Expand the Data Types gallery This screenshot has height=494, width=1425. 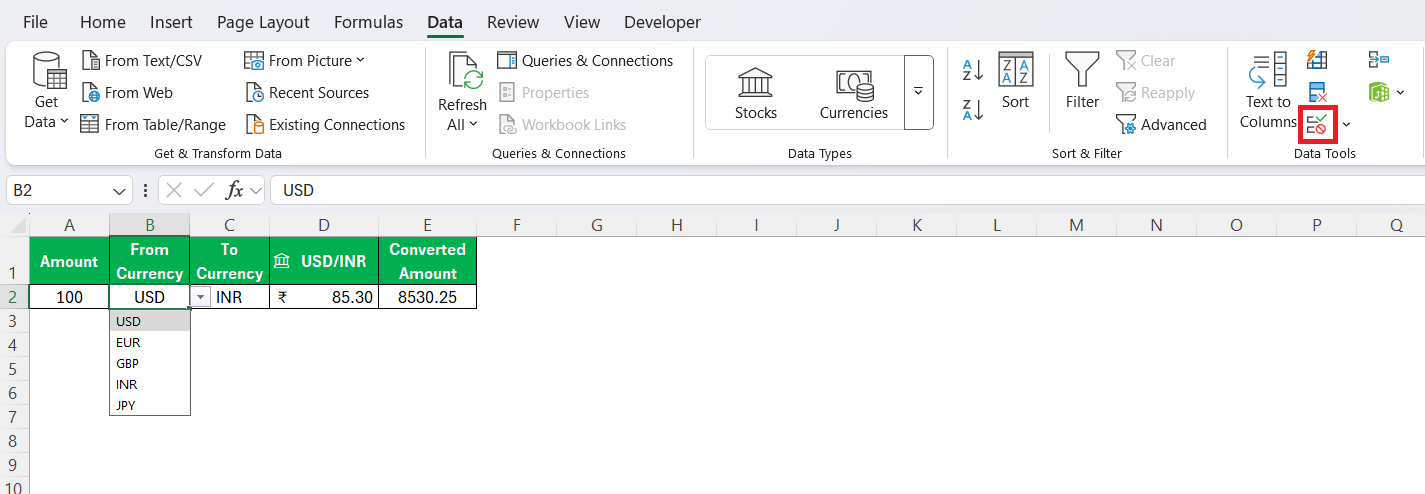(x=918, y=92)
